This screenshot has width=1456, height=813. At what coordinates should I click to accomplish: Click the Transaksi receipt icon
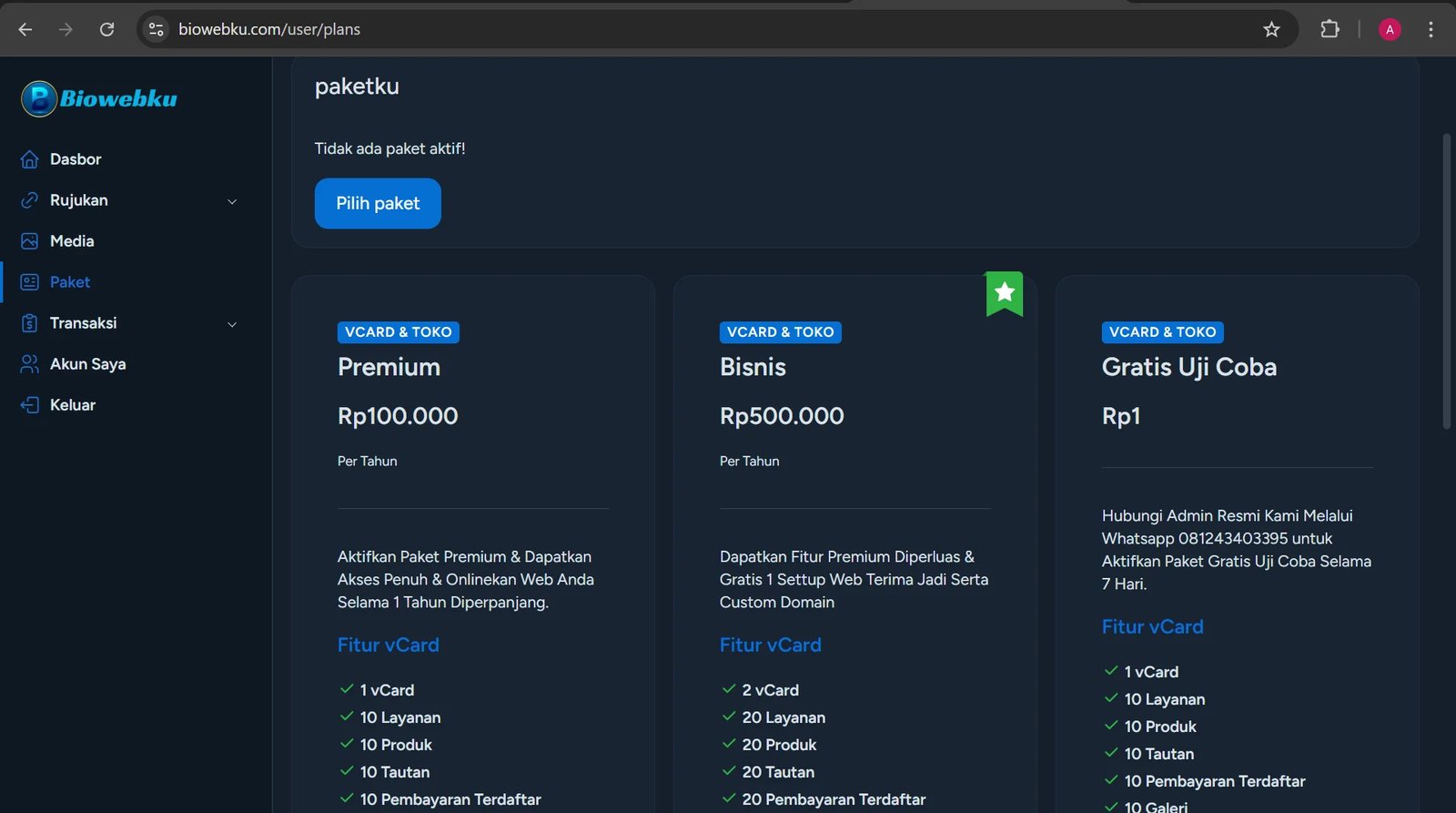pos(30,323)
